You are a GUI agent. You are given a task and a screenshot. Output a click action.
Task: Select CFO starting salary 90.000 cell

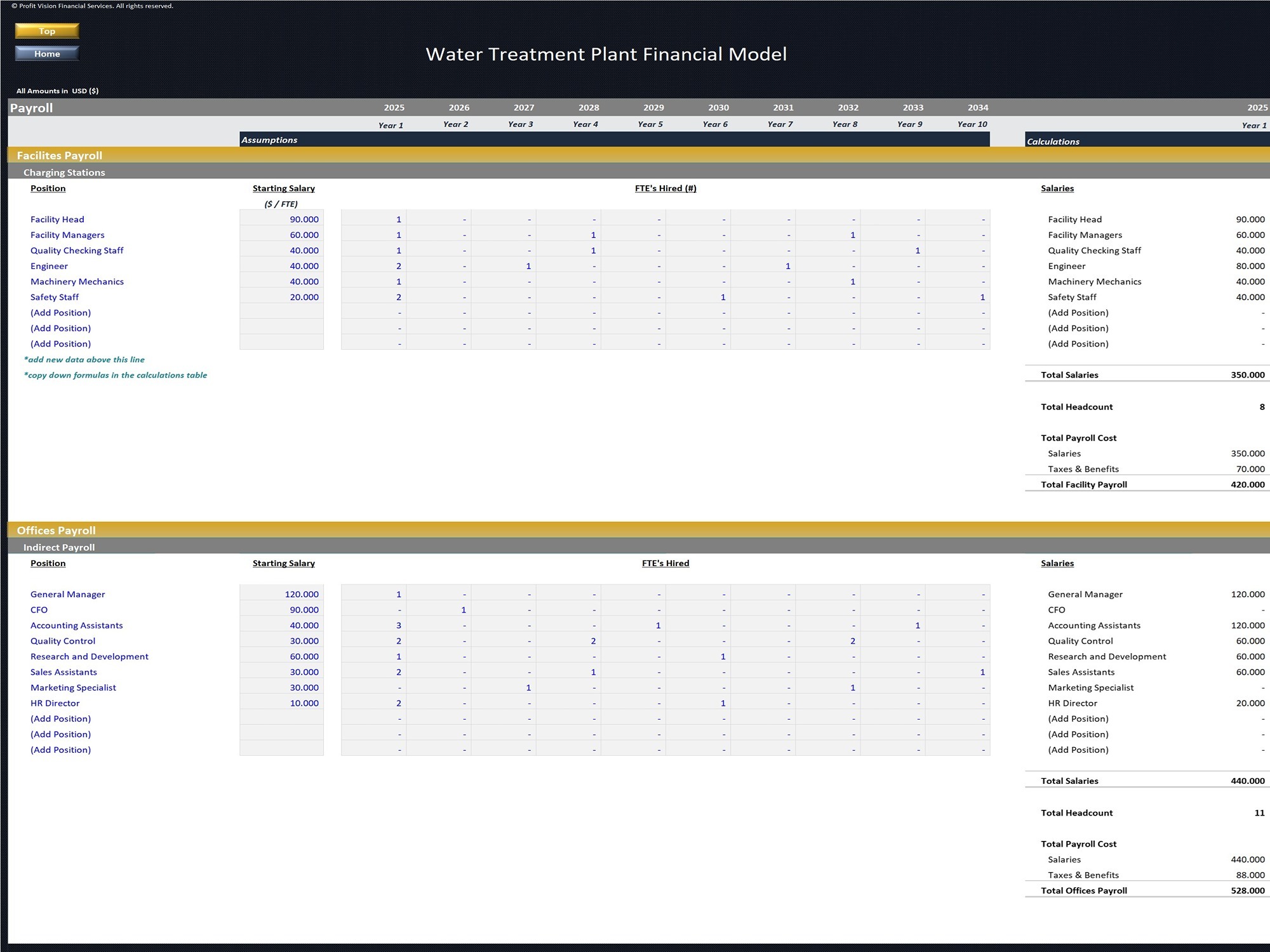tap(281, 609)
